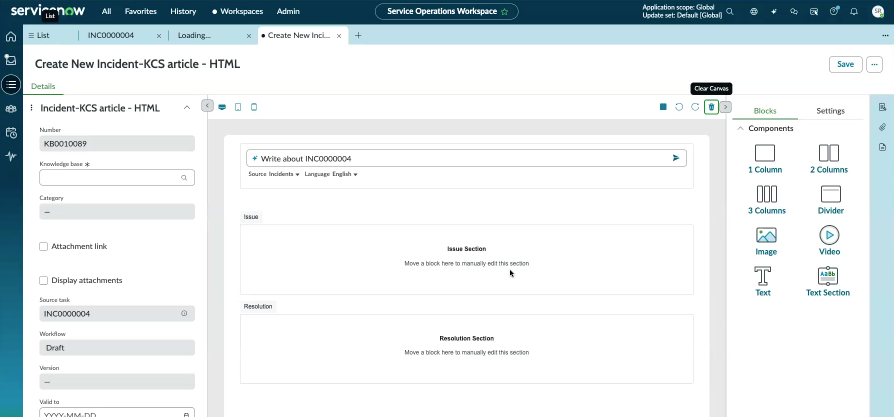Viewport: 894px width, 417px height.
Task: Open the calendar schedule icon in sidebar
Action: tap(10, 132)
